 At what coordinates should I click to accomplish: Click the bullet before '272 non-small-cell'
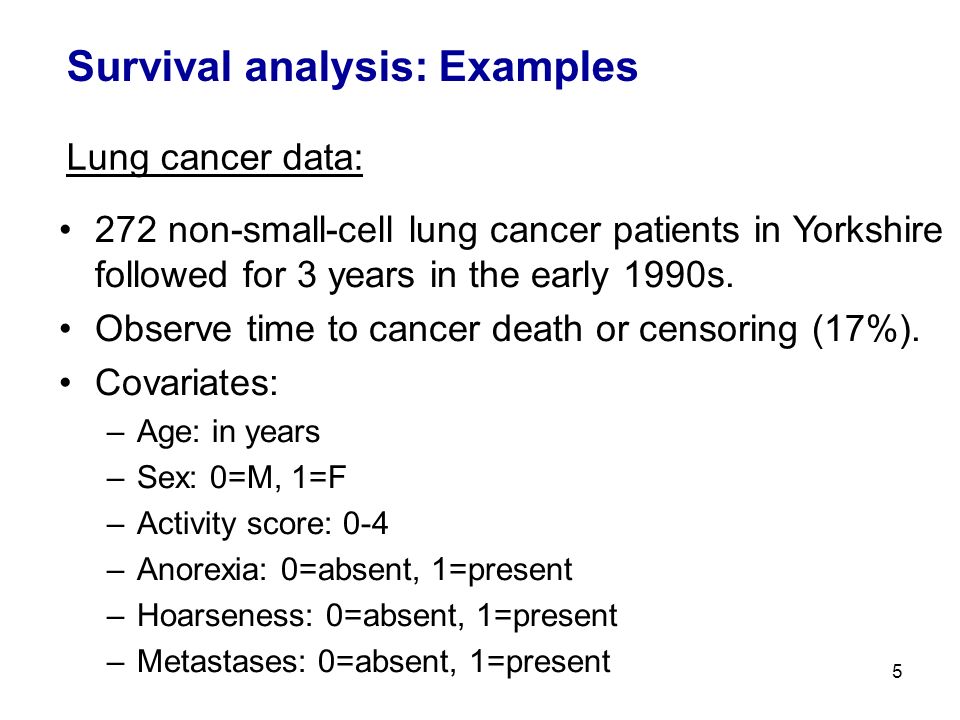coord(66,230)
